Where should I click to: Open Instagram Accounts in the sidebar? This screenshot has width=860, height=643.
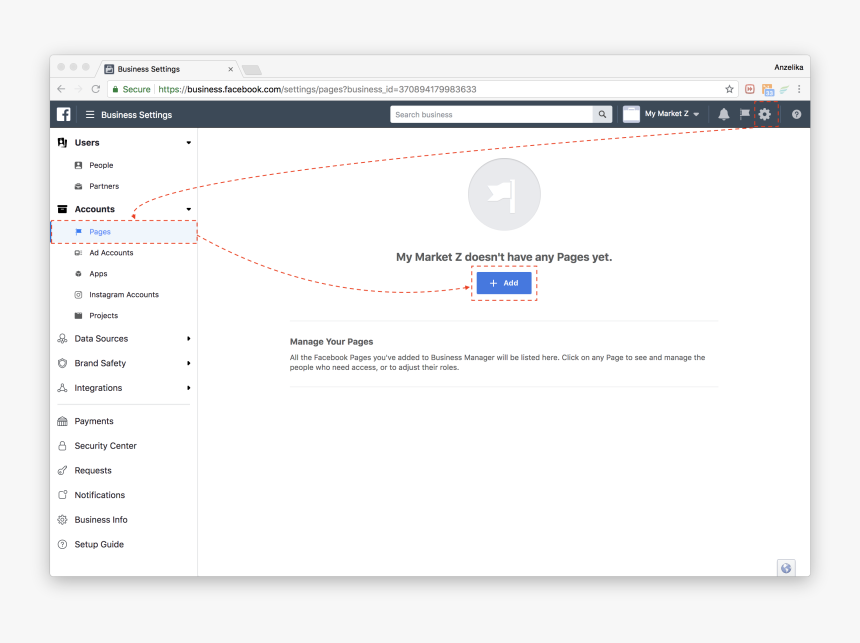click(x=124, y=295)
